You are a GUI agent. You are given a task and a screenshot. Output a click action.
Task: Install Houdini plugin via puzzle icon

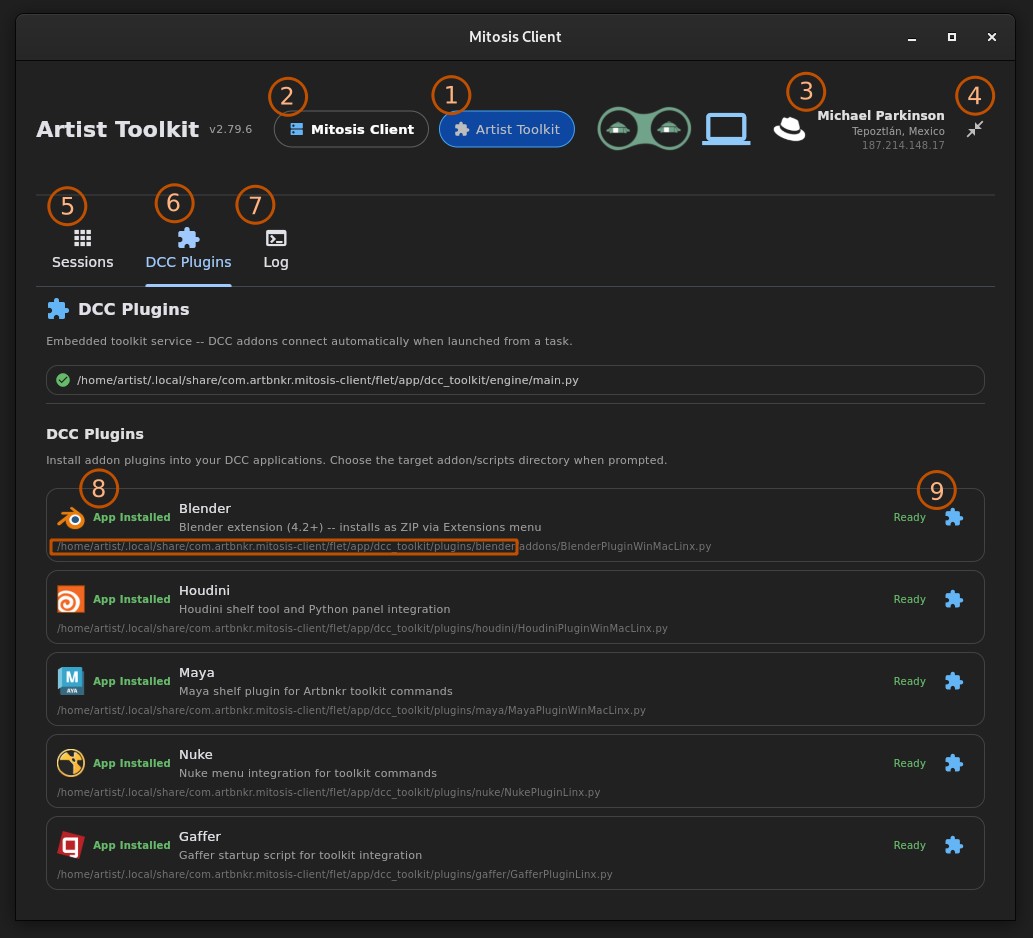pyautogui.click(x=954, y=599)
